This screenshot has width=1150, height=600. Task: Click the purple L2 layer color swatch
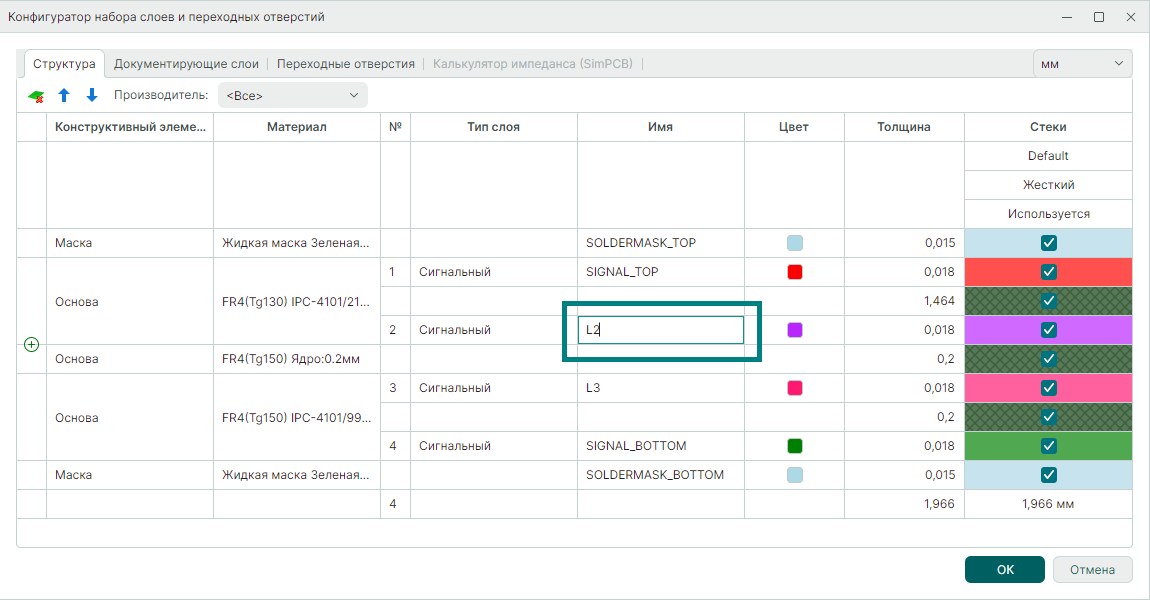tap(795, 330)
